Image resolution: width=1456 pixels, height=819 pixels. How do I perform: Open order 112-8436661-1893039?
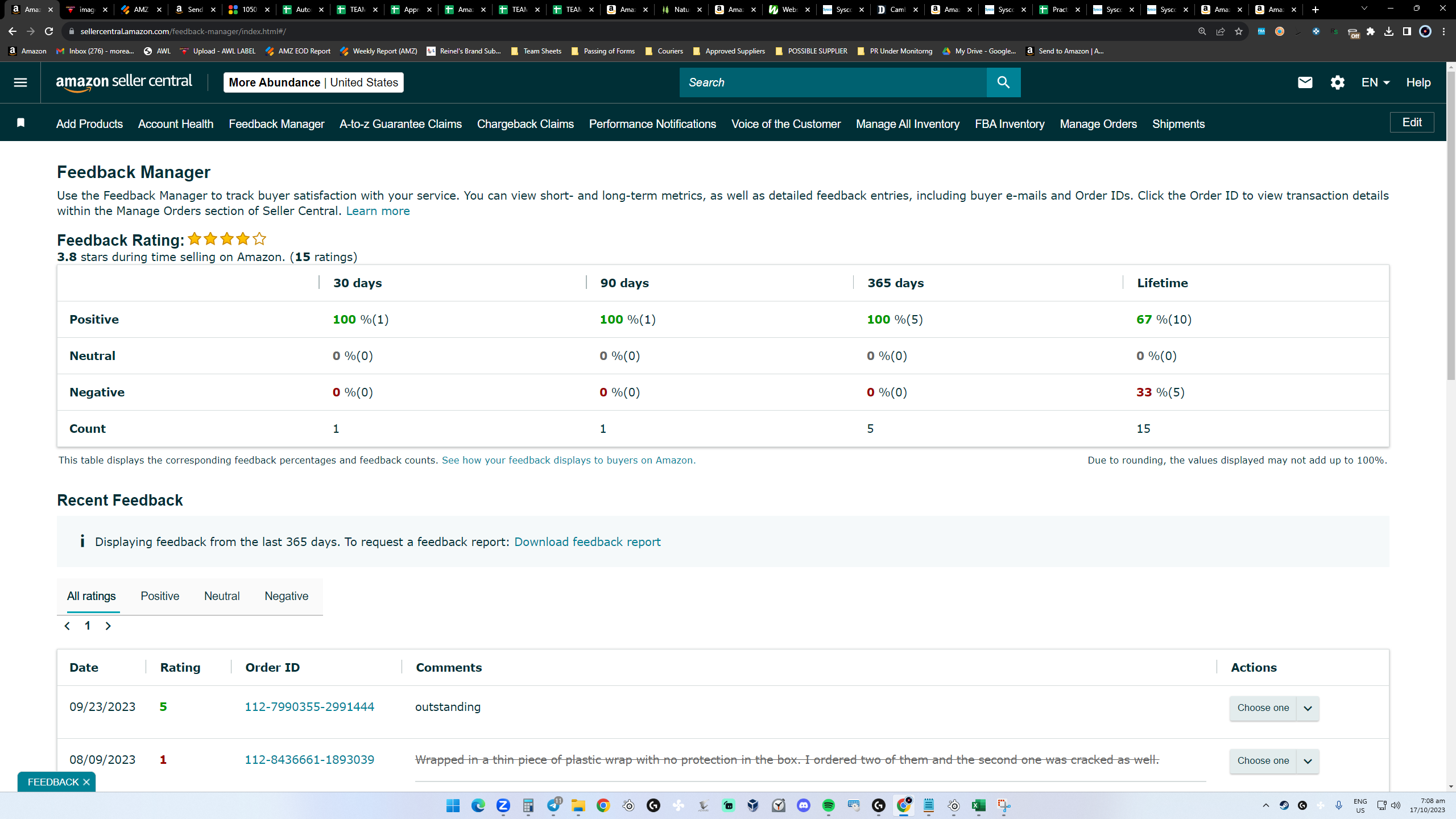pos(309,760)
